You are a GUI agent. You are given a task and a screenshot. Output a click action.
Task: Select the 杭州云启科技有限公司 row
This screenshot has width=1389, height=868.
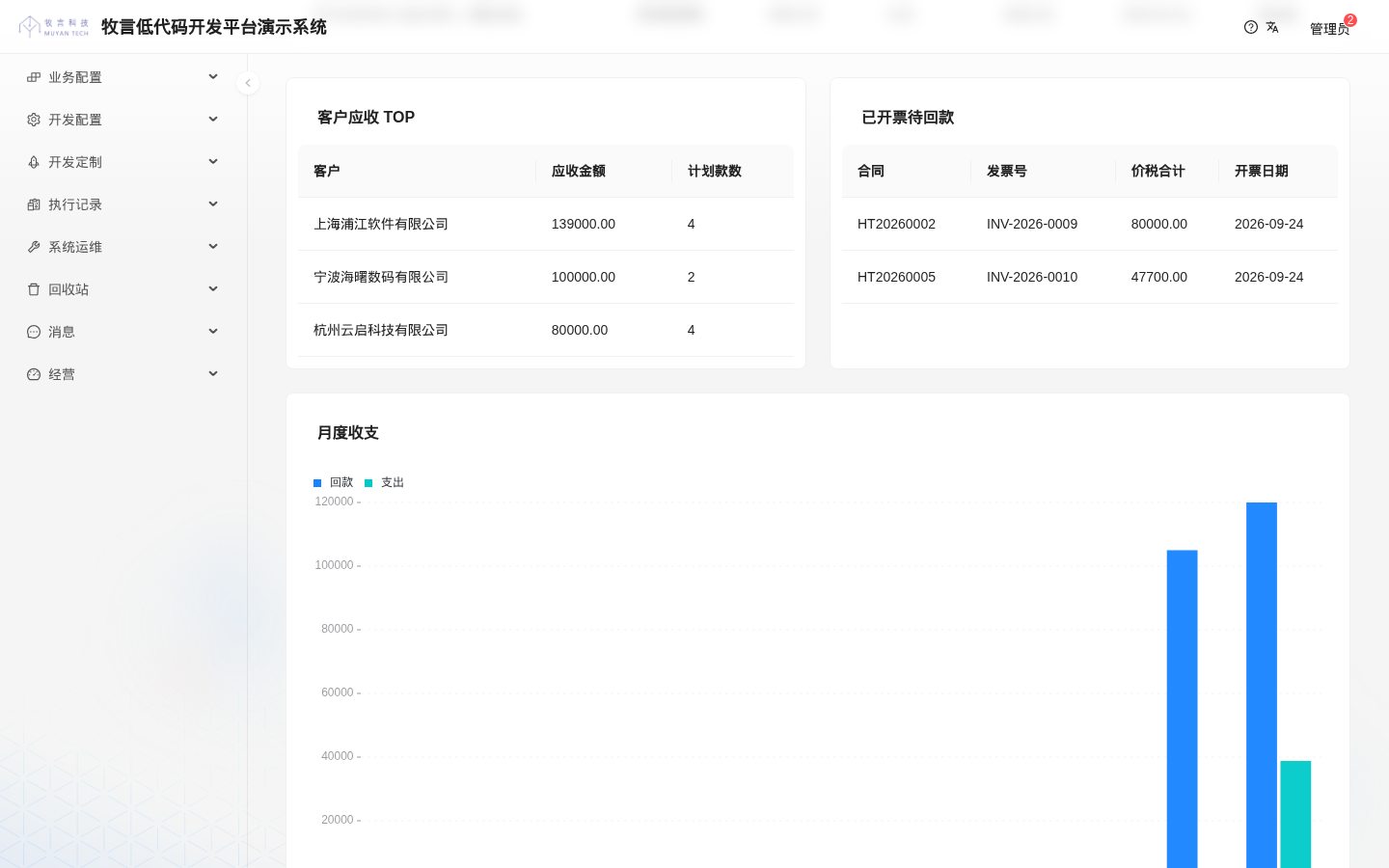click(546, 330)
